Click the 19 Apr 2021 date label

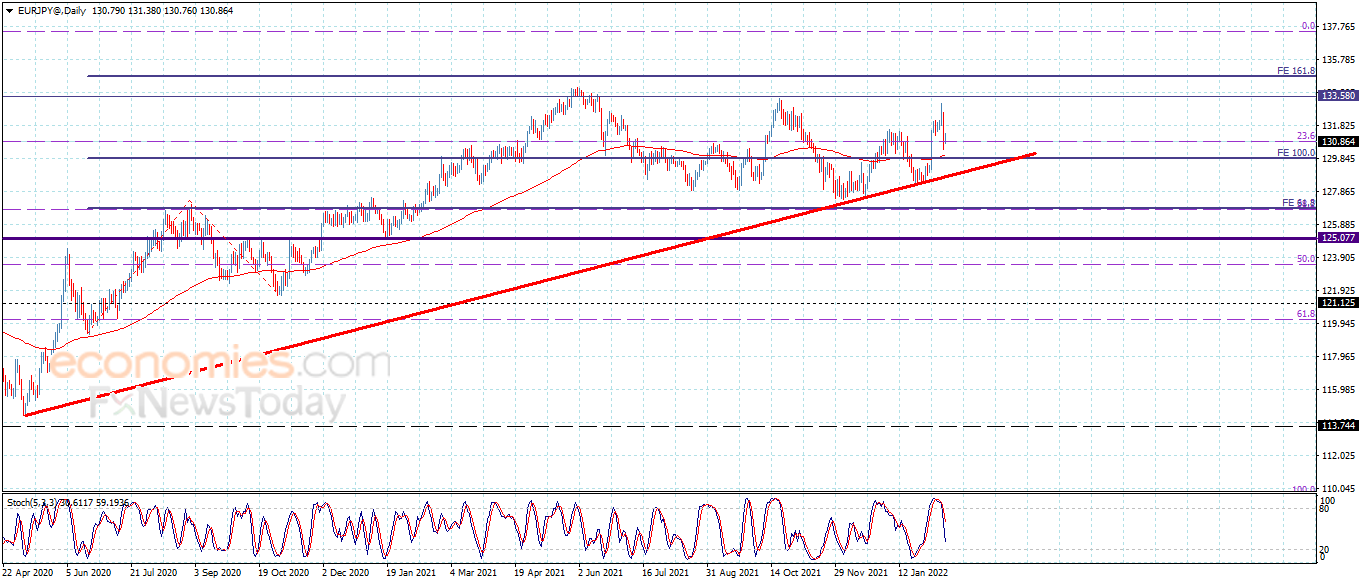pos(539,574)
